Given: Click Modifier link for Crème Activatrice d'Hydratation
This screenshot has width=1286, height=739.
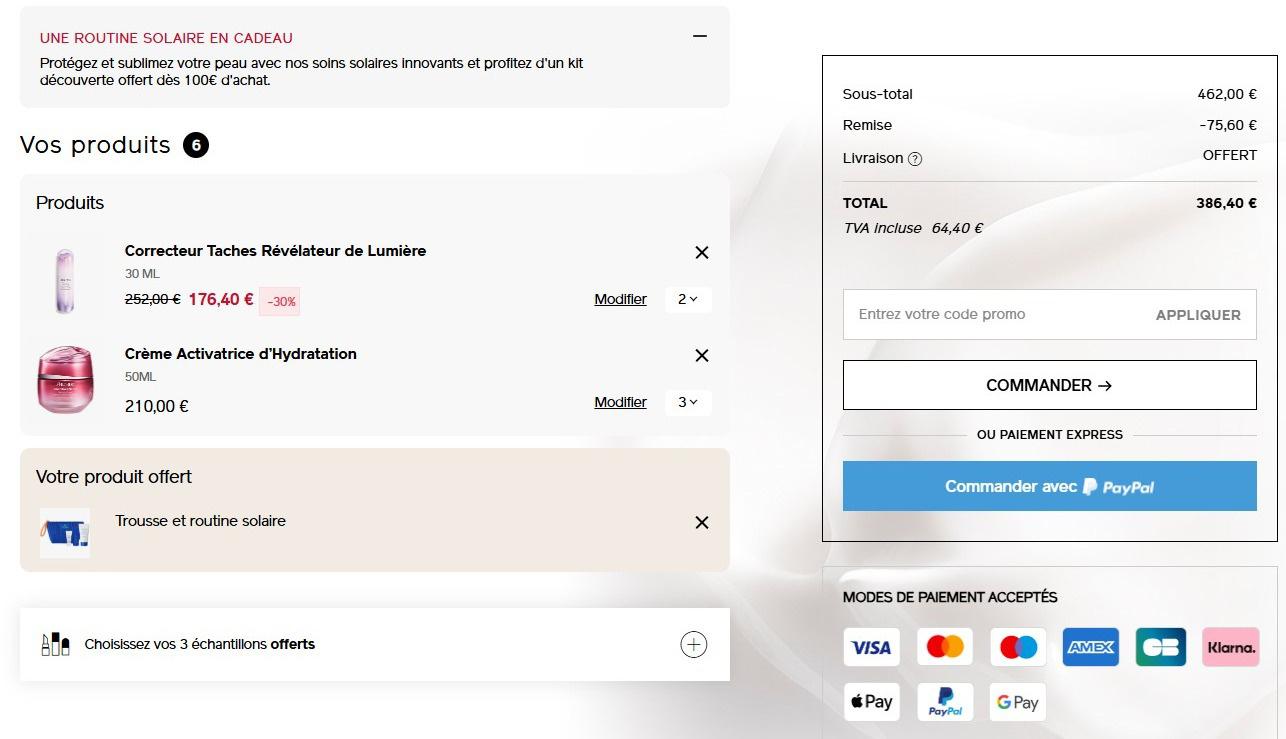Looking at the screenshot, I should (620, 402).
